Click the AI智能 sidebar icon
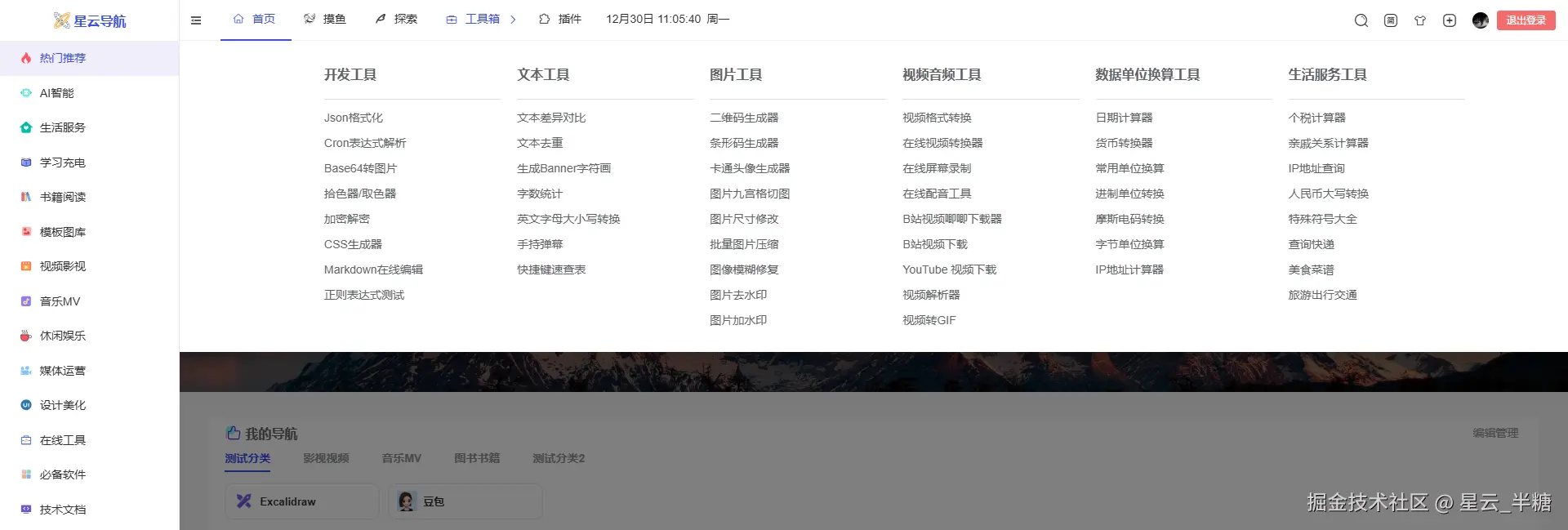The height and width of the screenshot is (530, 1568). 26,93
